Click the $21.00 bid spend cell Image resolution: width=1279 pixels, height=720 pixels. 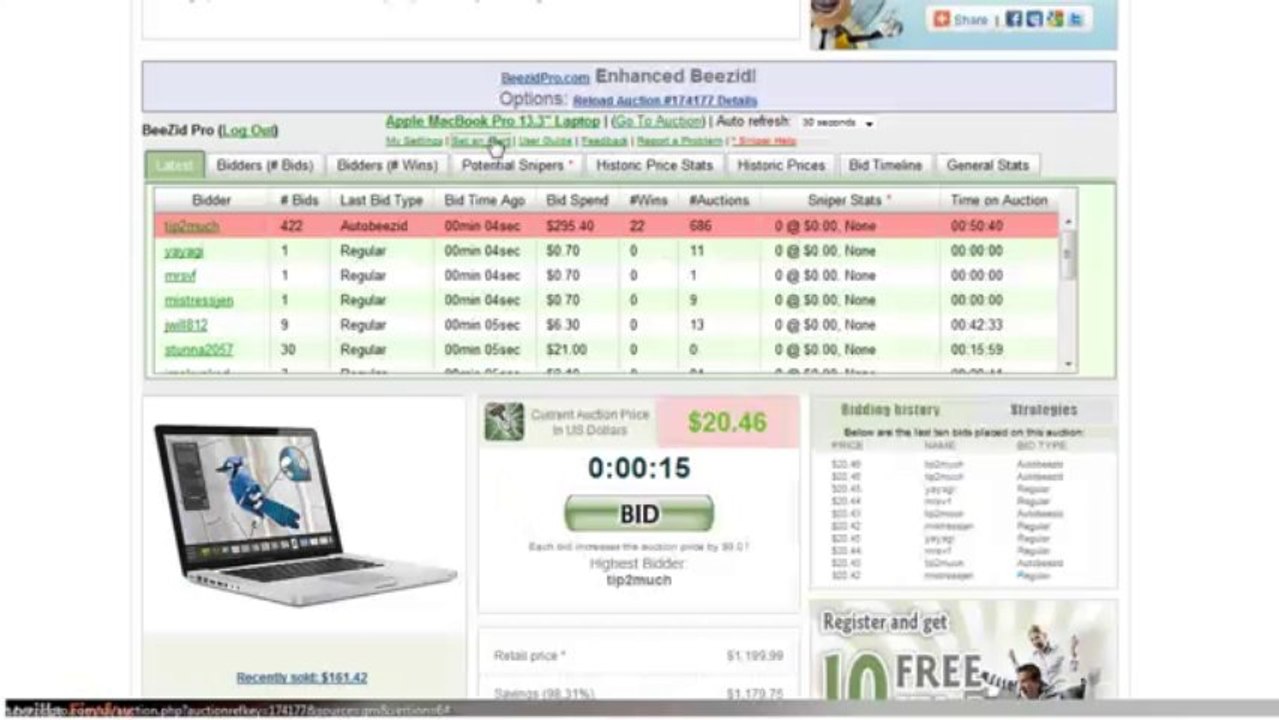[x=567, y=350]
